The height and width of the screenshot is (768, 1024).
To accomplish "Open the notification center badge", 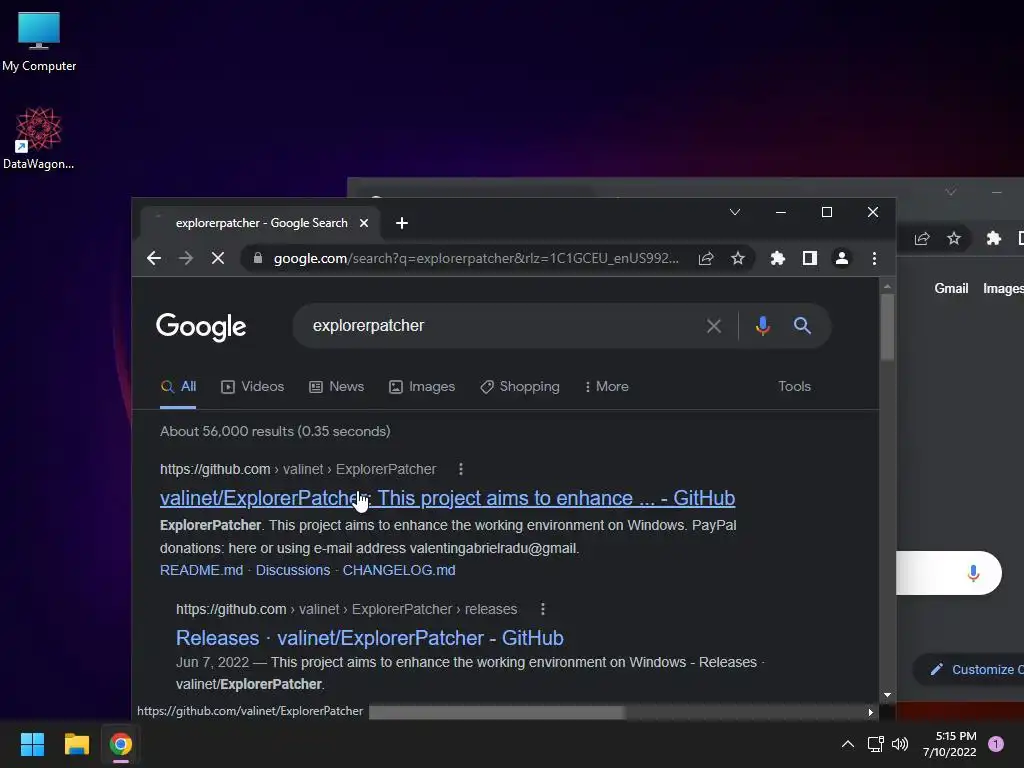I will [996, 744].
